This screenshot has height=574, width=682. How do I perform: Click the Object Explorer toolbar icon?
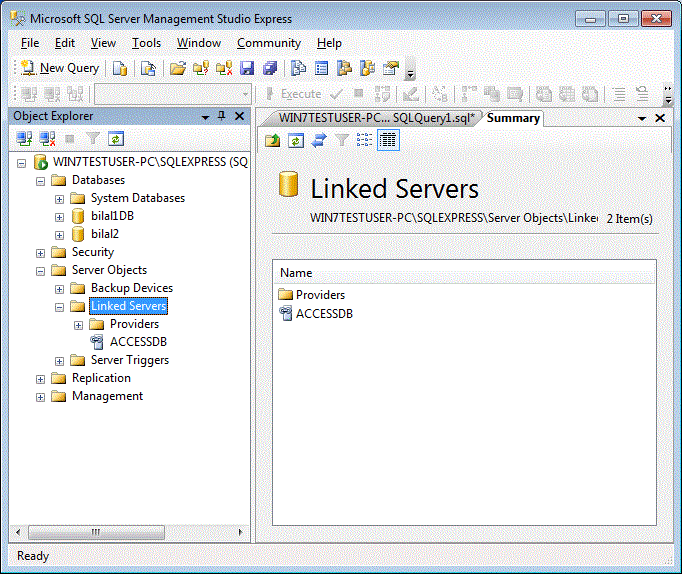point(344,68)
